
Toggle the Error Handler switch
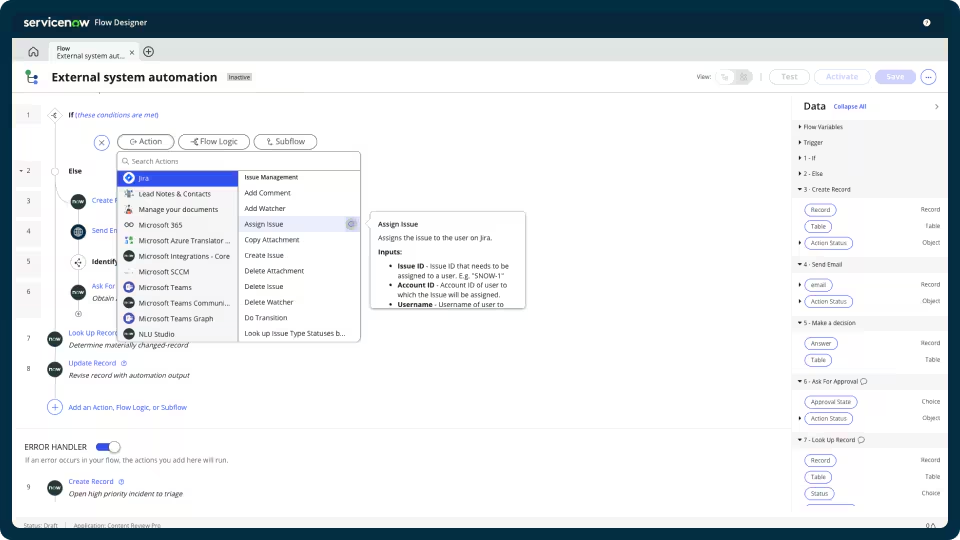(108, 447)
